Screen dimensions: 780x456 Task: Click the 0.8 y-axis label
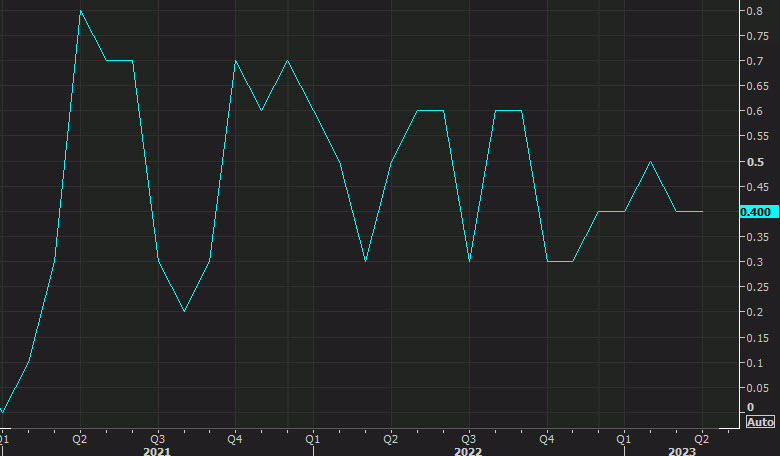click(x=755, y=10)
